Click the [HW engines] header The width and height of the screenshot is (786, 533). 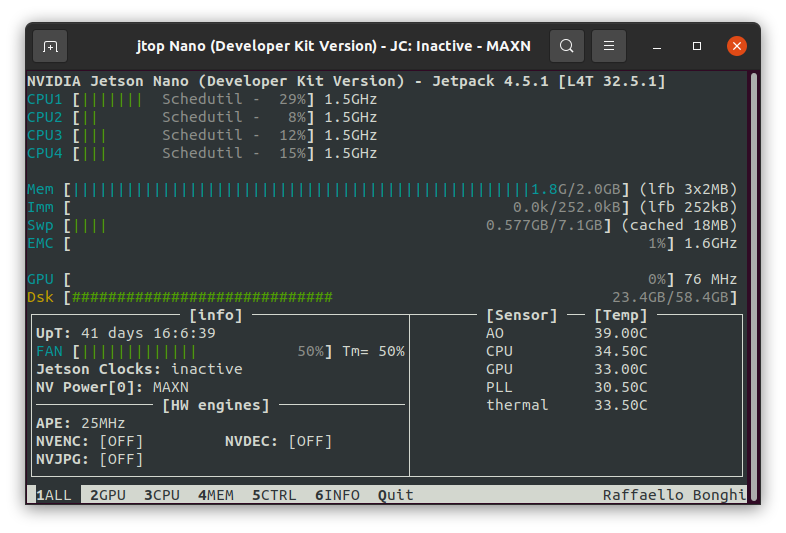(216, 405)
